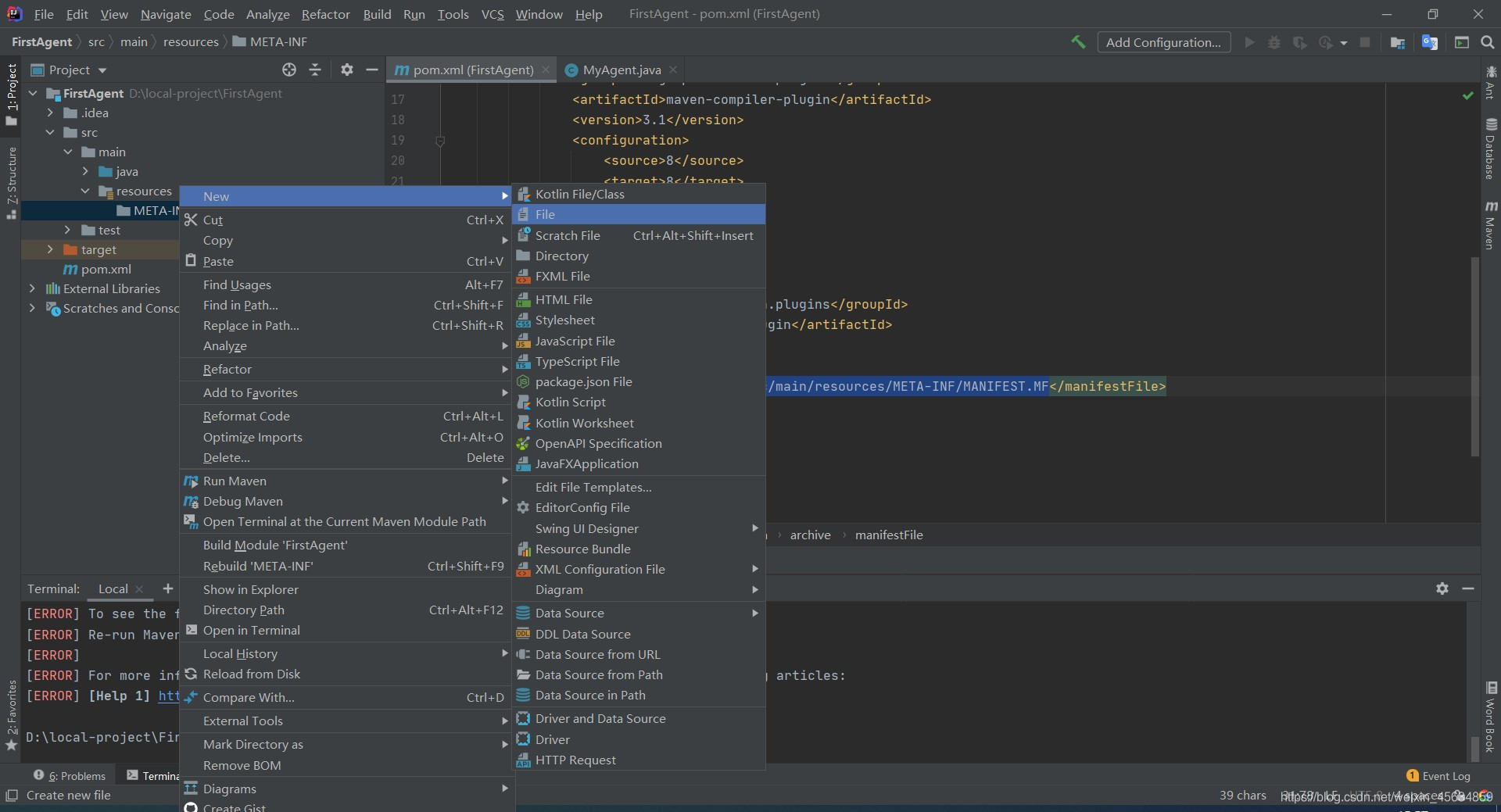Open the Database tool window on right sidebar

click(1491, 149)
